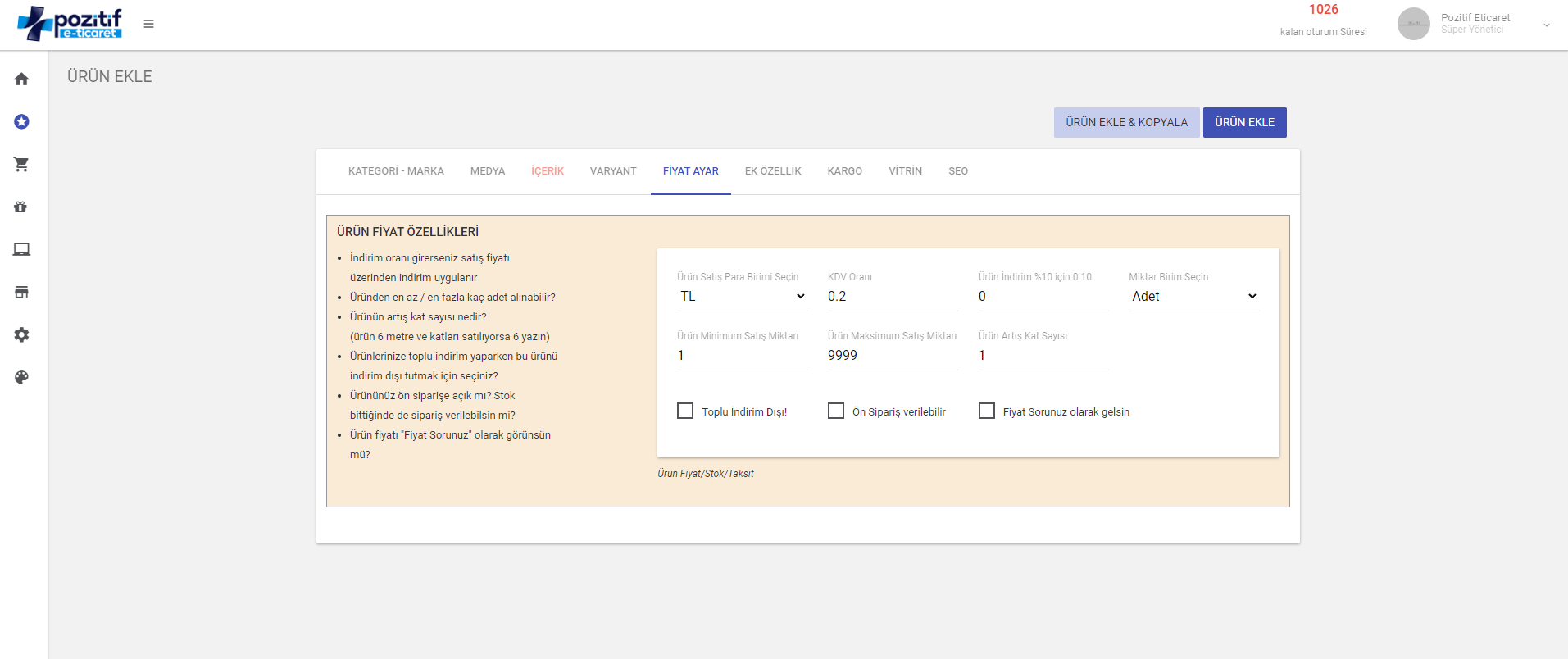This screenshot has height=659, width=1568.
Task: Expand the Adet unit dropdown
Action: click(x=1193, y=297)
